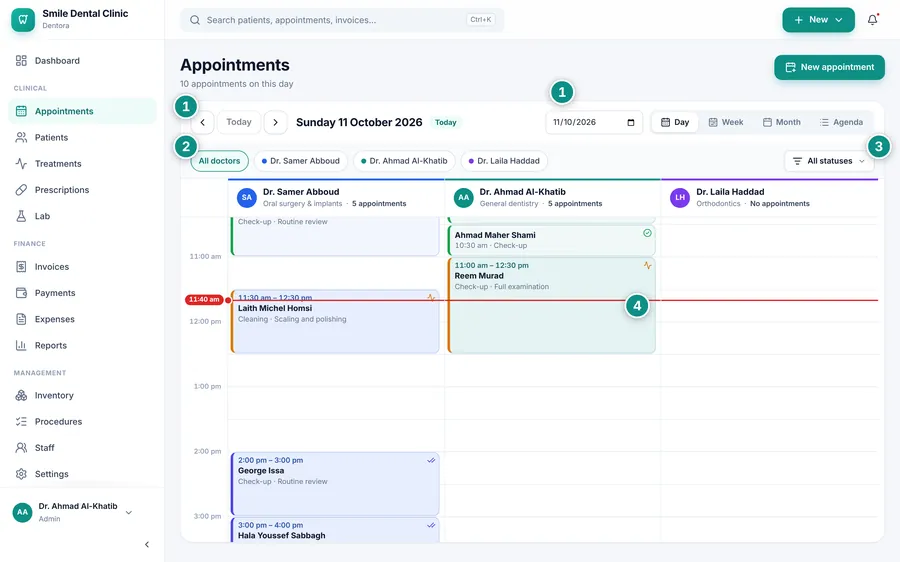Go to next day with right arrow

tap(276, 122)
